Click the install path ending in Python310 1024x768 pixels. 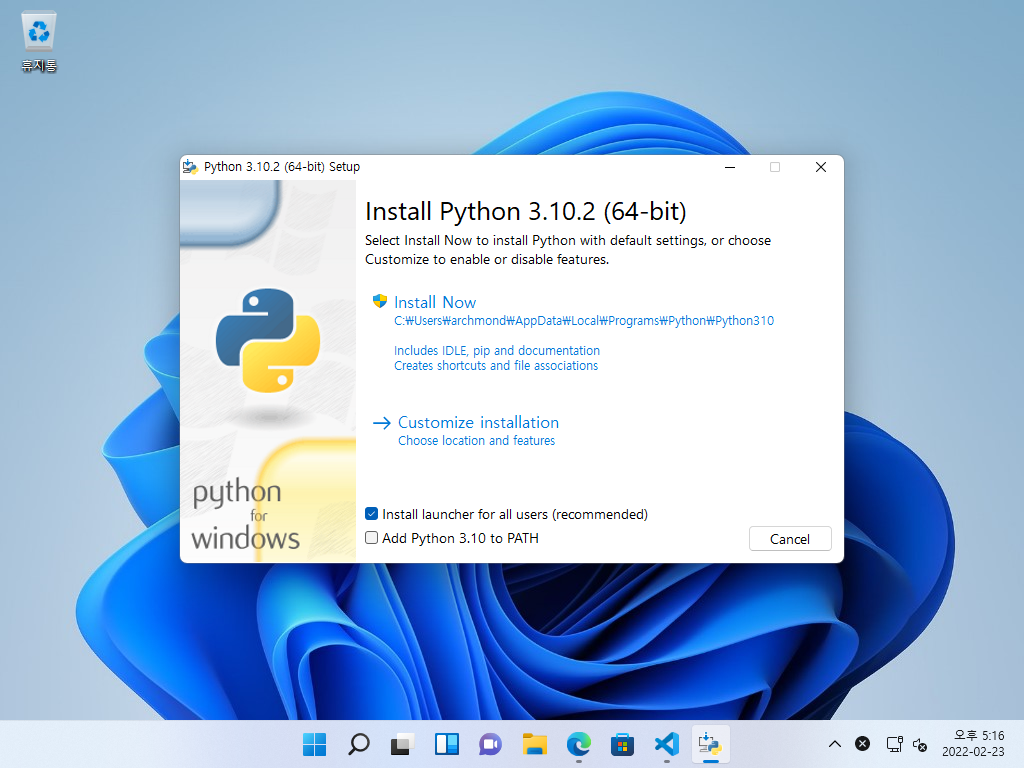pyautogui.click(x=584, y=321)
